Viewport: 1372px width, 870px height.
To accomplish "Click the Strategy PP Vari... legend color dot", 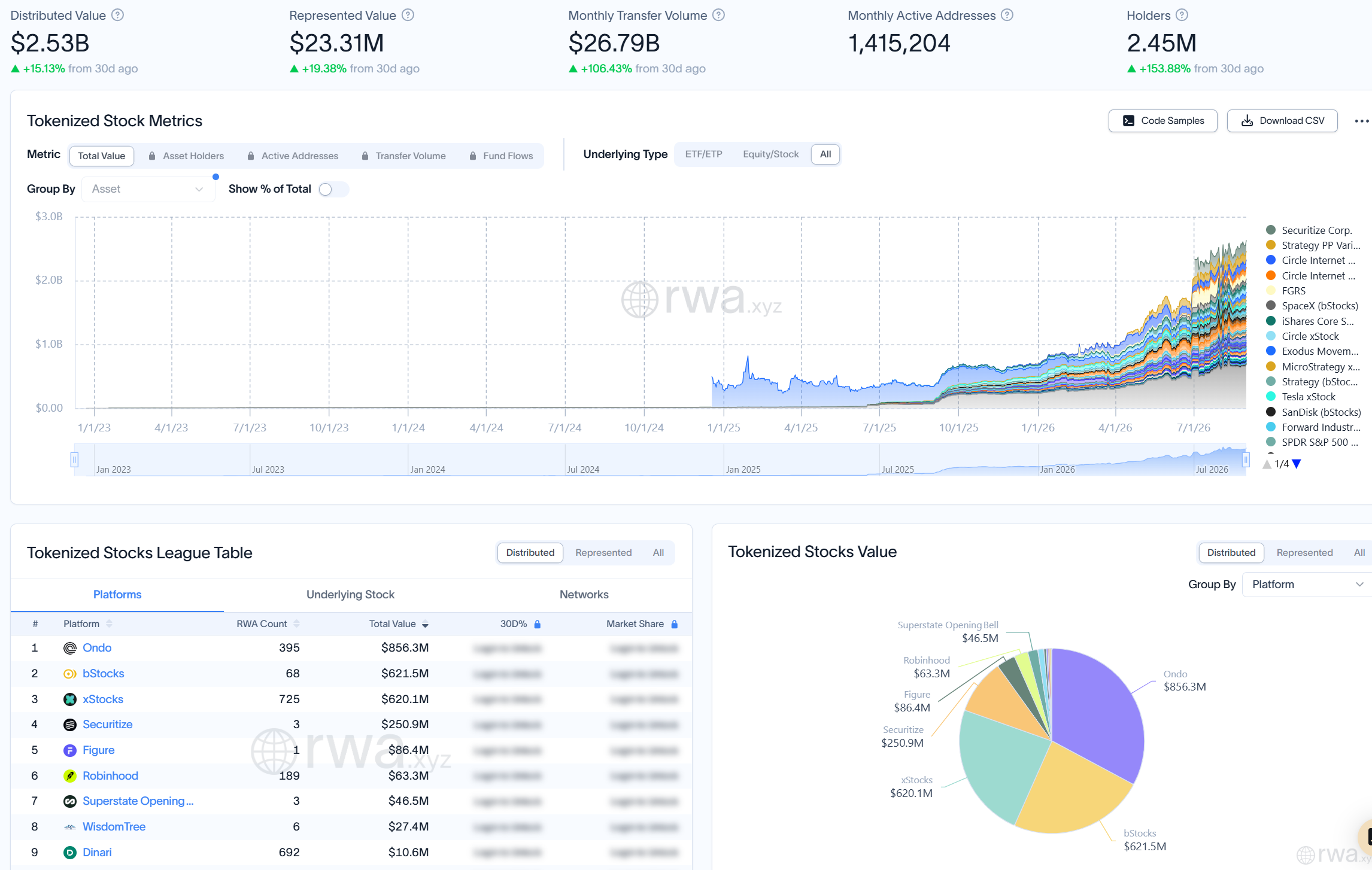I will (1271, 245).
